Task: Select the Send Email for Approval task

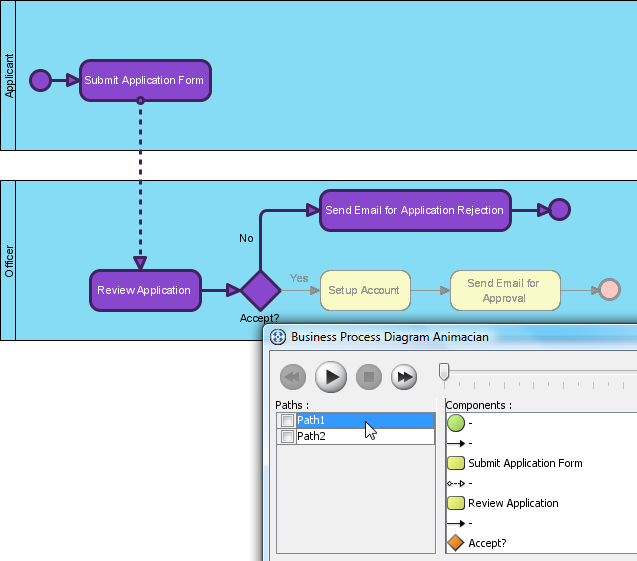Action: pos(505,290)
